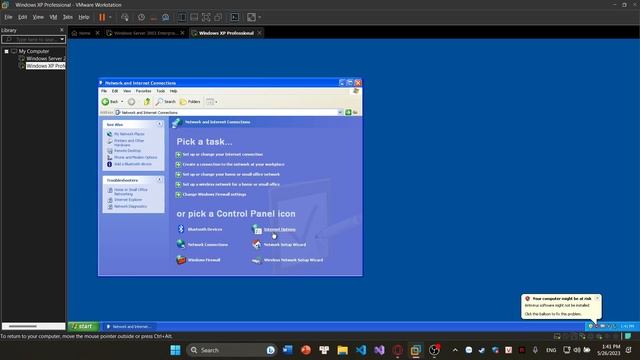Image resolution: width=640 pixels, height=360 pixels.
Task: Collapse the See Also panel chevron
Action: [x=160, y=124]
